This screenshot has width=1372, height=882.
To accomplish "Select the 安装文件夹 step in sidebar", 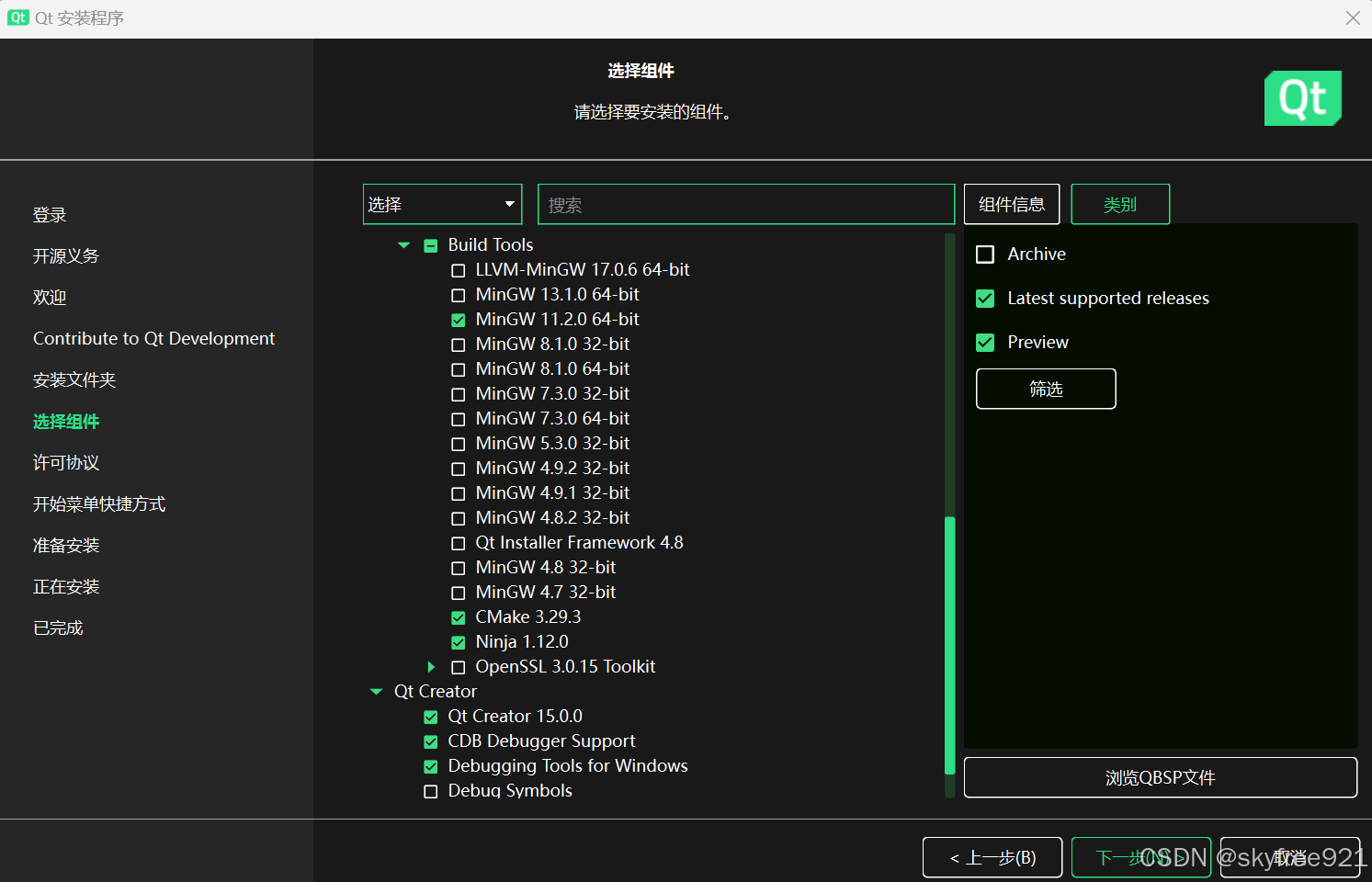I will coord(74,380).
